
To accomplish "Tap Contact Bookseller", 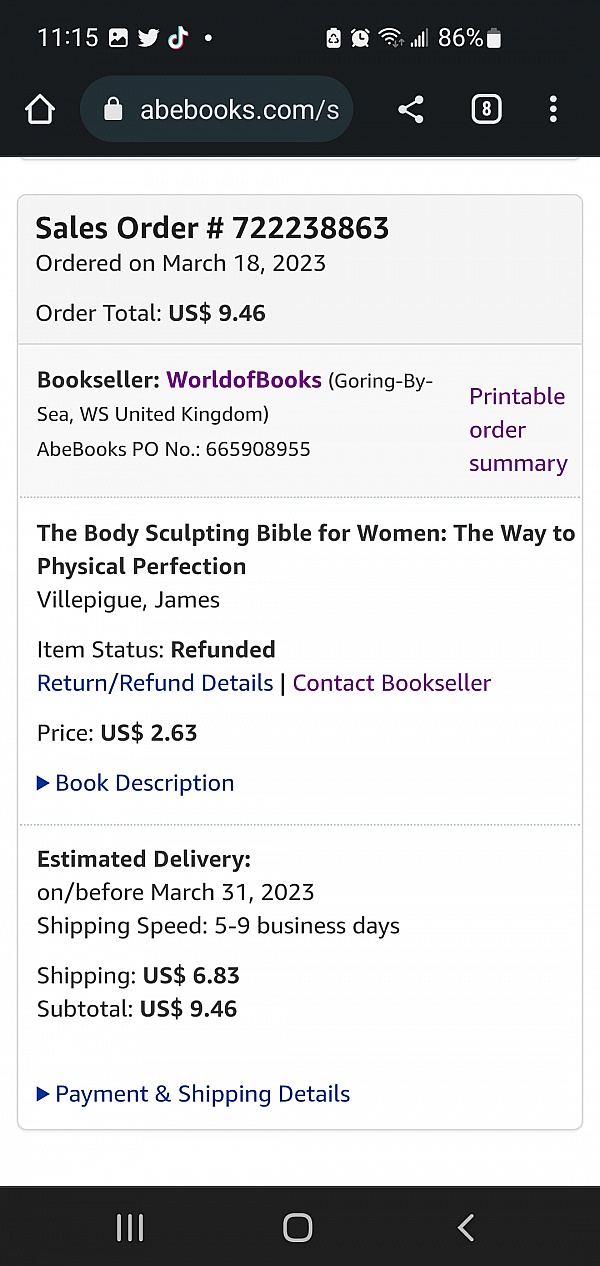I will [x=394, y=683].
